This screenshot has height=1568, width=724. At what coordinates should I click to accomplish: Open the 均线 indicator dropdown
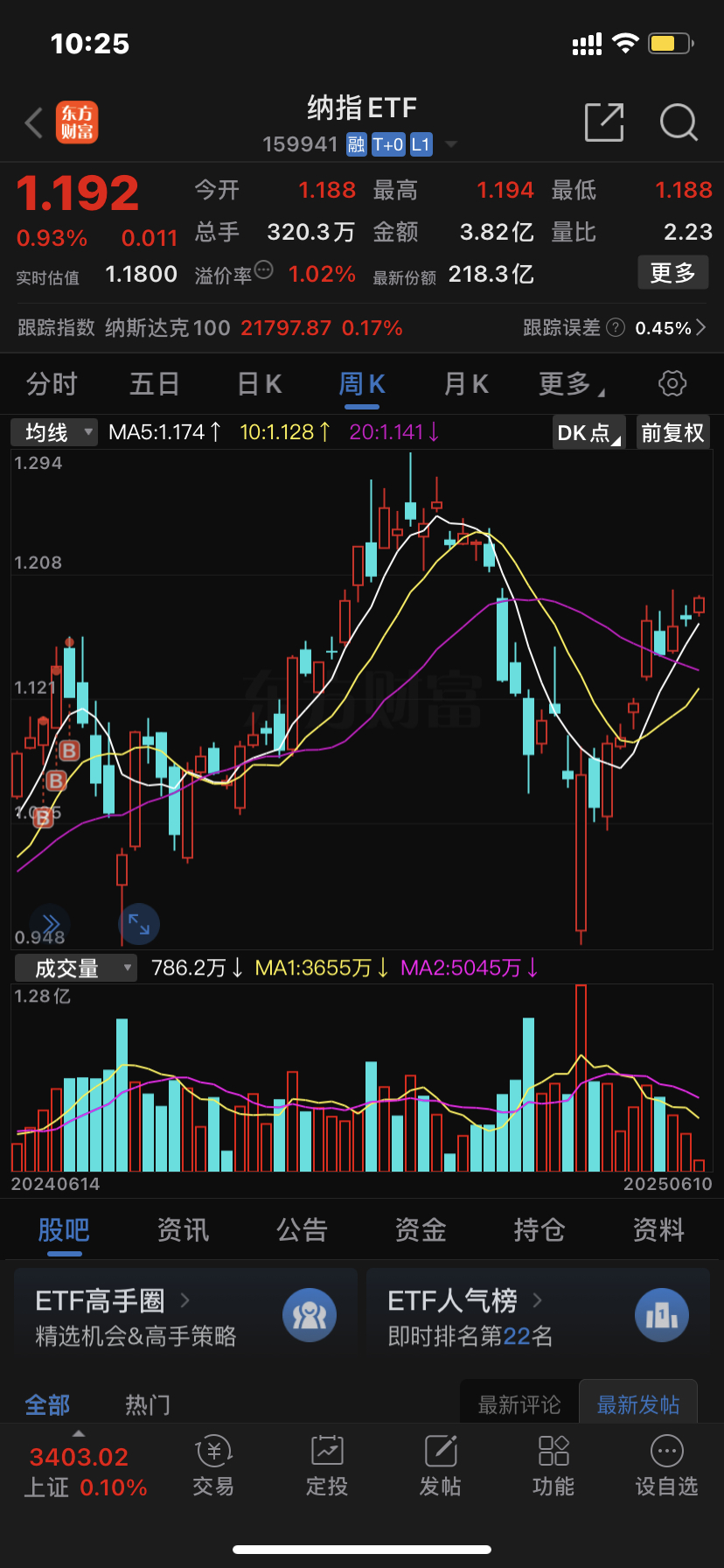click(x=54, y=432)
